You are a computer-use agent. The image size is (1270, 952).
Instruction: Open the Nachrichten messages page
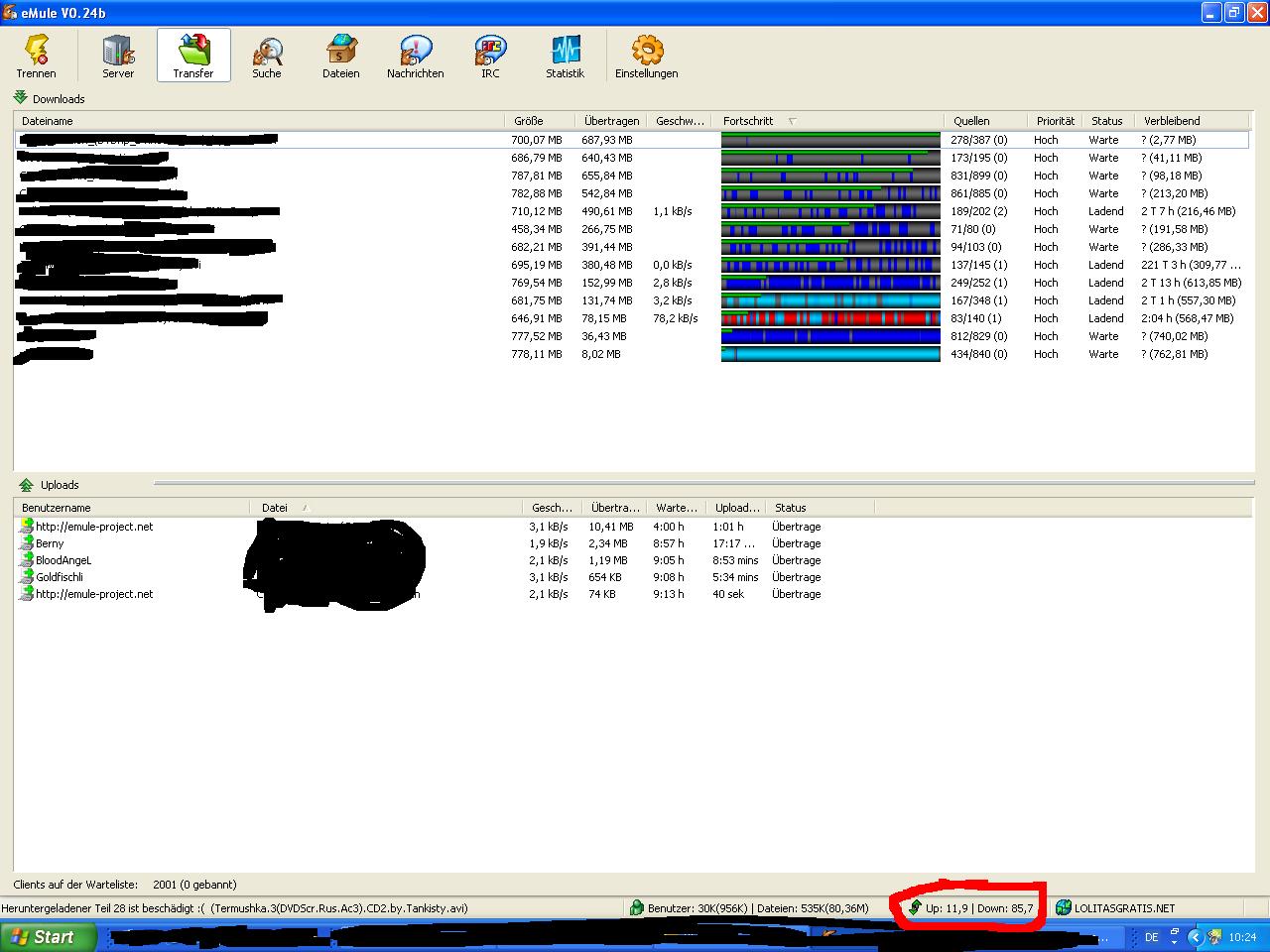point(415,56)
